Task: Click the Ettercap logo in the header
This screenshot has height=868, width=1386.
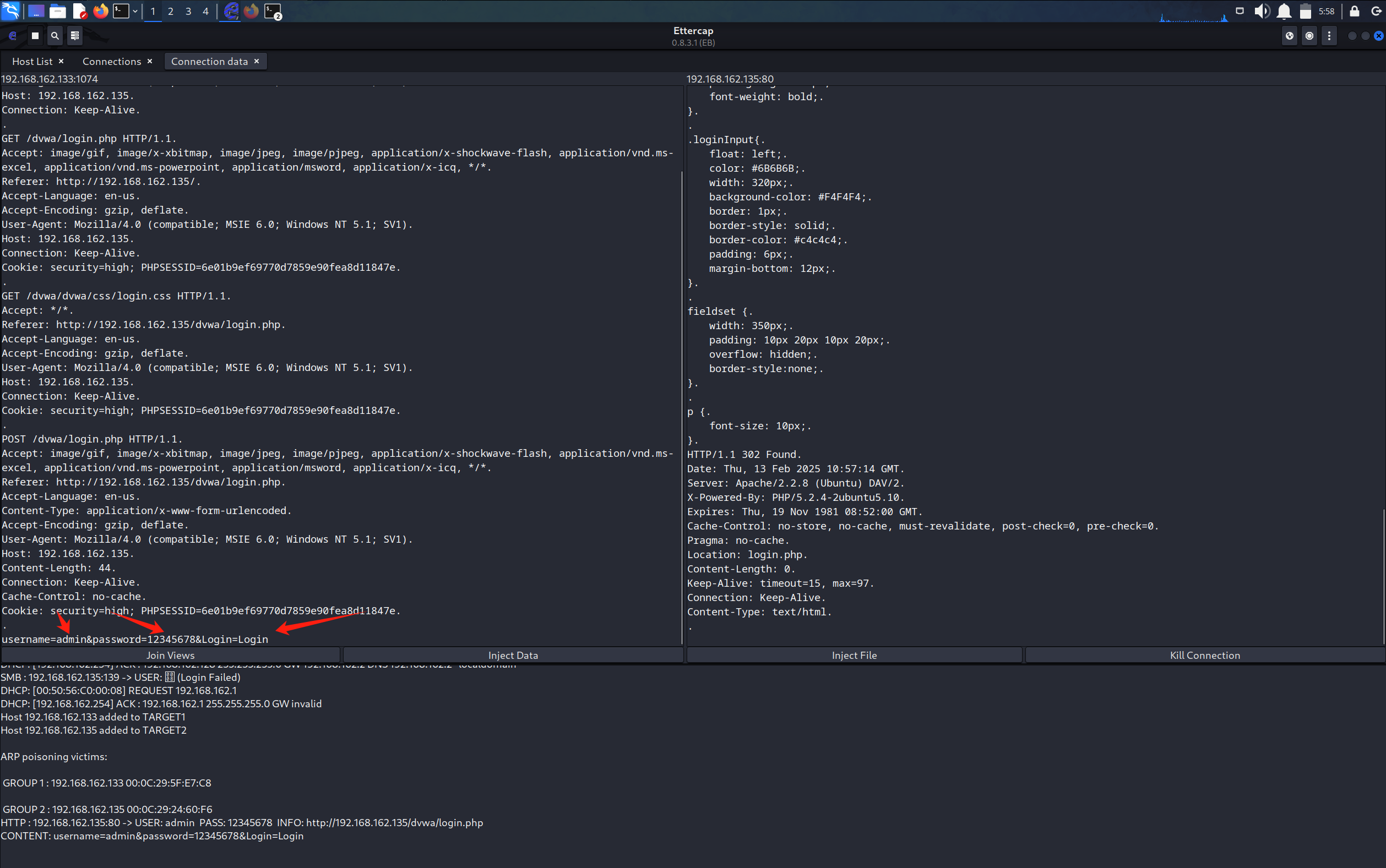Action: click(x=13, y=36)
